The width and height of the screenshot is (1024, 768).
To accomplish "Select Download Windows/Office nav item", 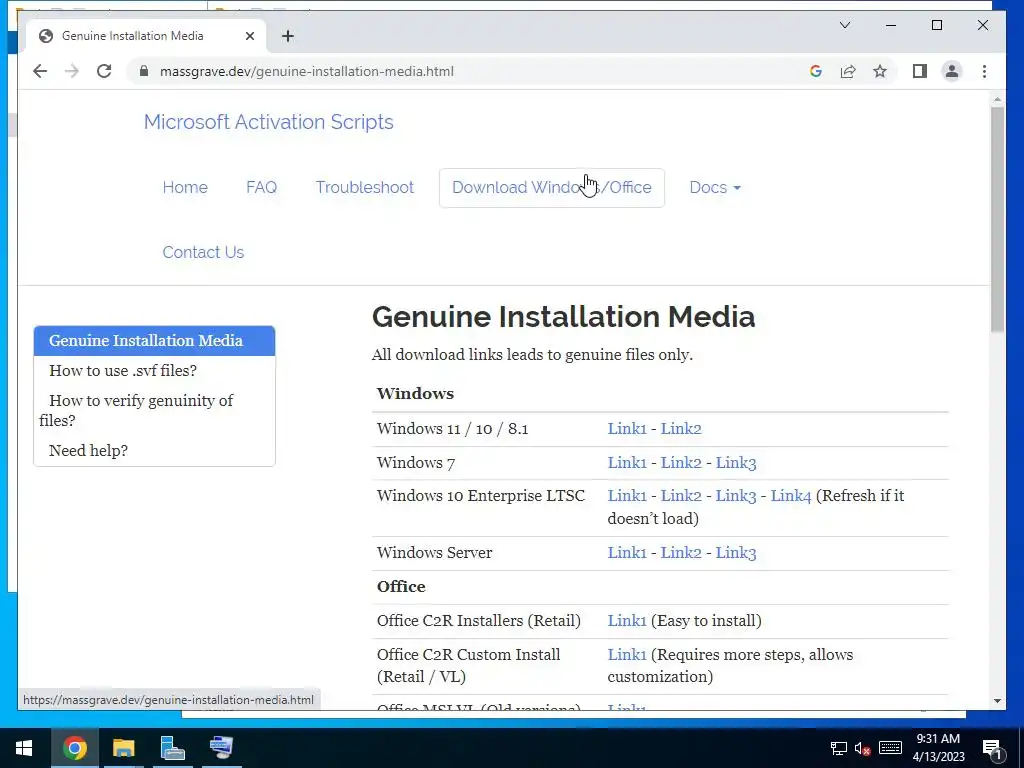I will click(x=552, y=187).
